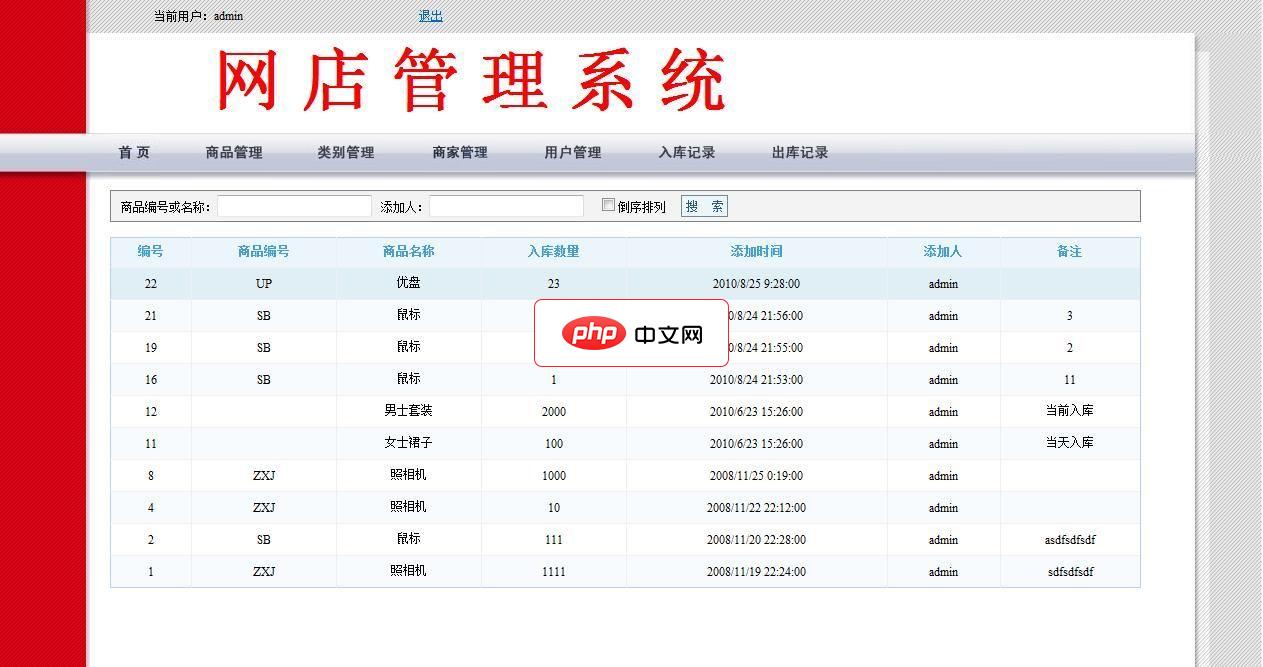Open the 退出 logout link

(x=428, y=15)
